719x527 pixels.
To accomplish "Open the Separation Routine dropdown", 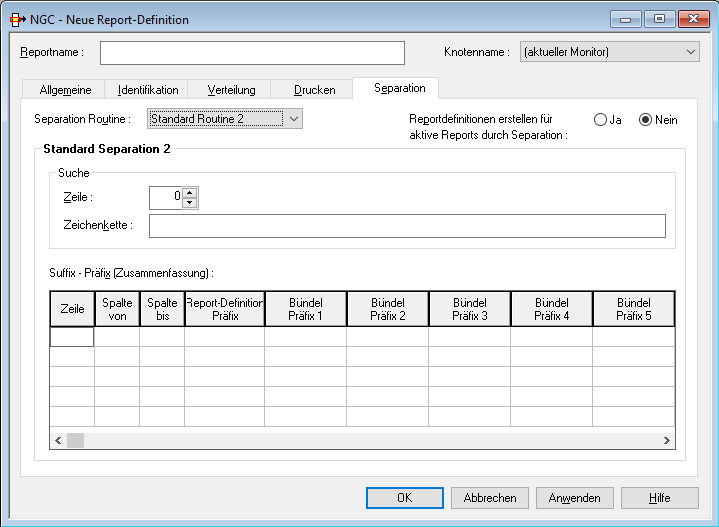I will click(x=293, y=120).
